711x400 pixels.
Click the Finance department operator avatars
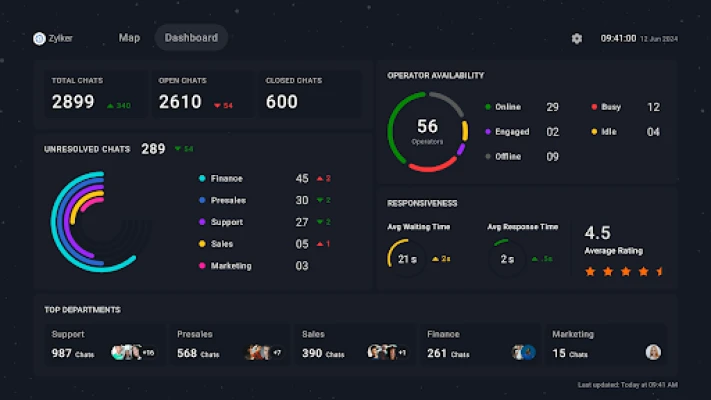524,352
